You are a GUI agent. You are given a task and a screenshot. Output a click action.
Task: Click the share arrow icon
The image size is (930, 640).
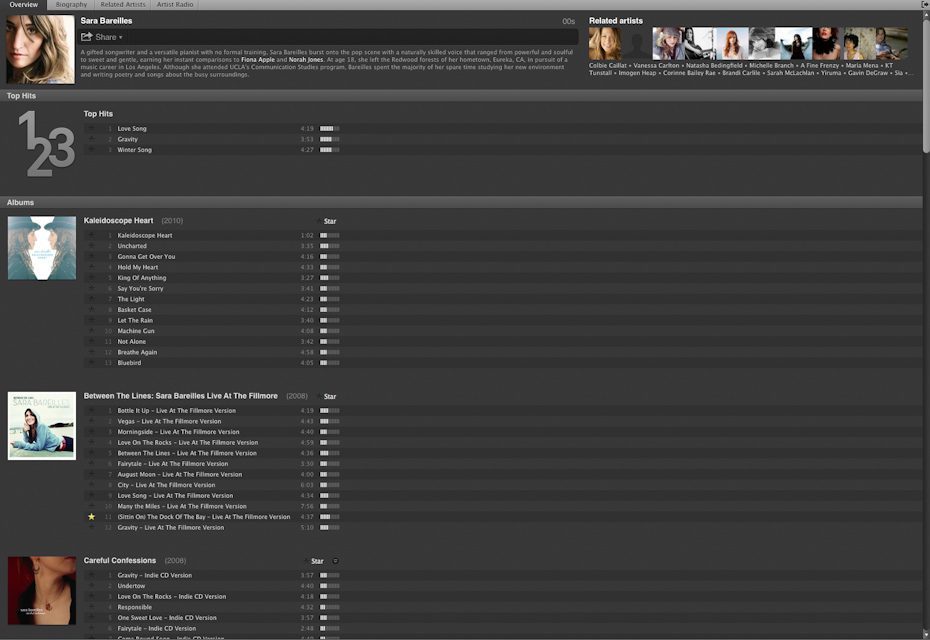(87, 37)
